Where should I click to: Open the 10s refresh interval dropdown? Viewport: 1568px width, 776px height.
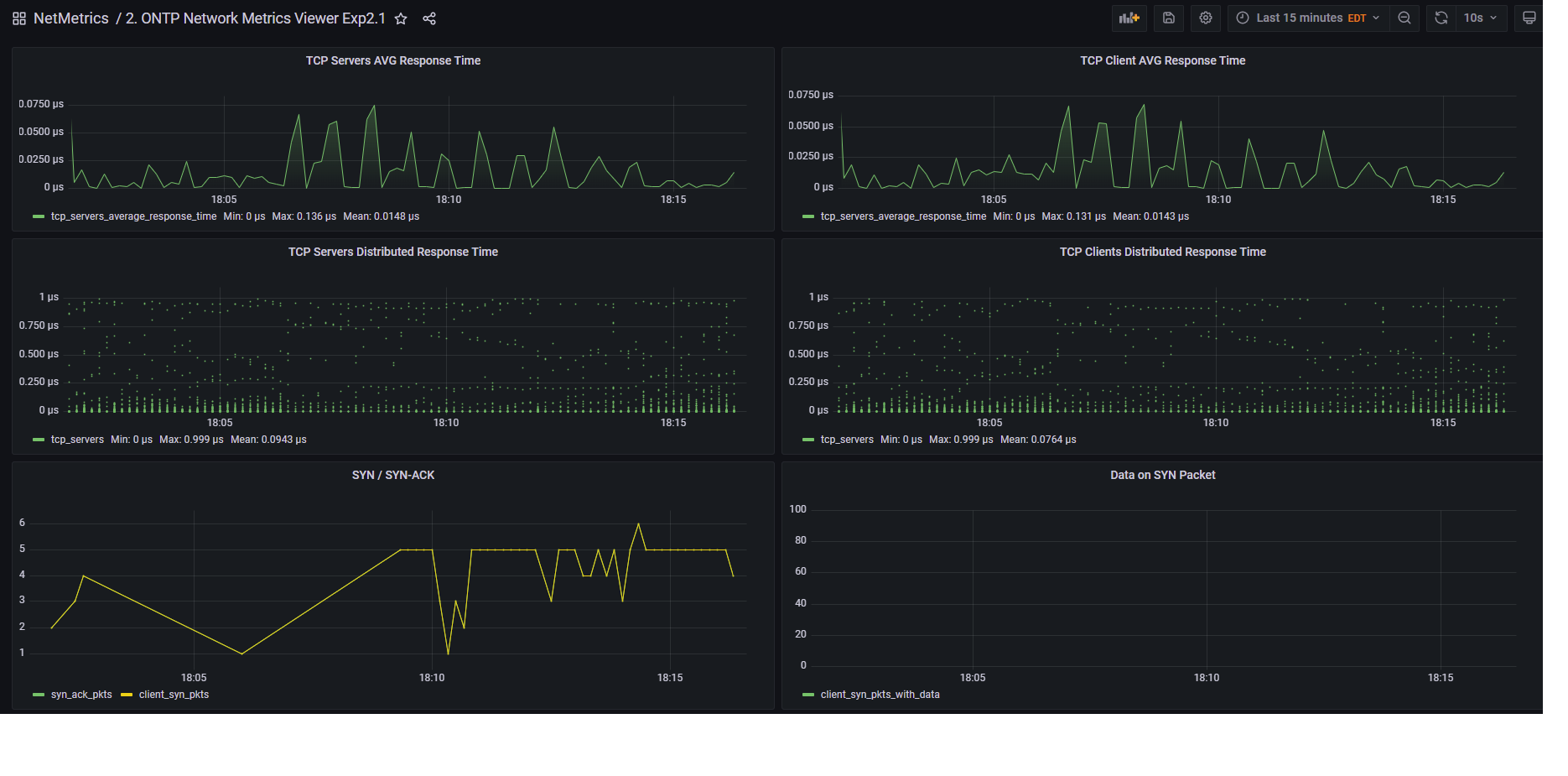[1481, 18]
